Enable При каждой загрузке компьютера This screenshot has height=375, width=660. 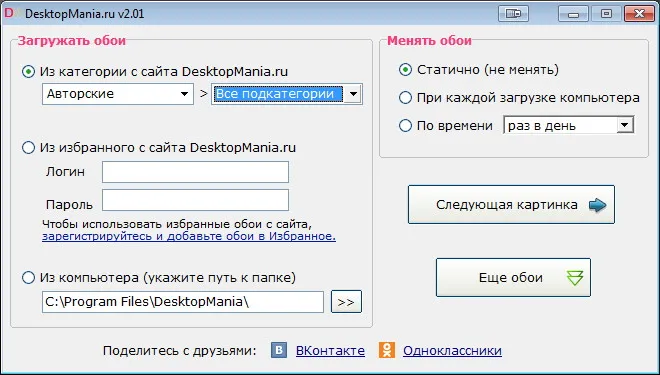405,98
